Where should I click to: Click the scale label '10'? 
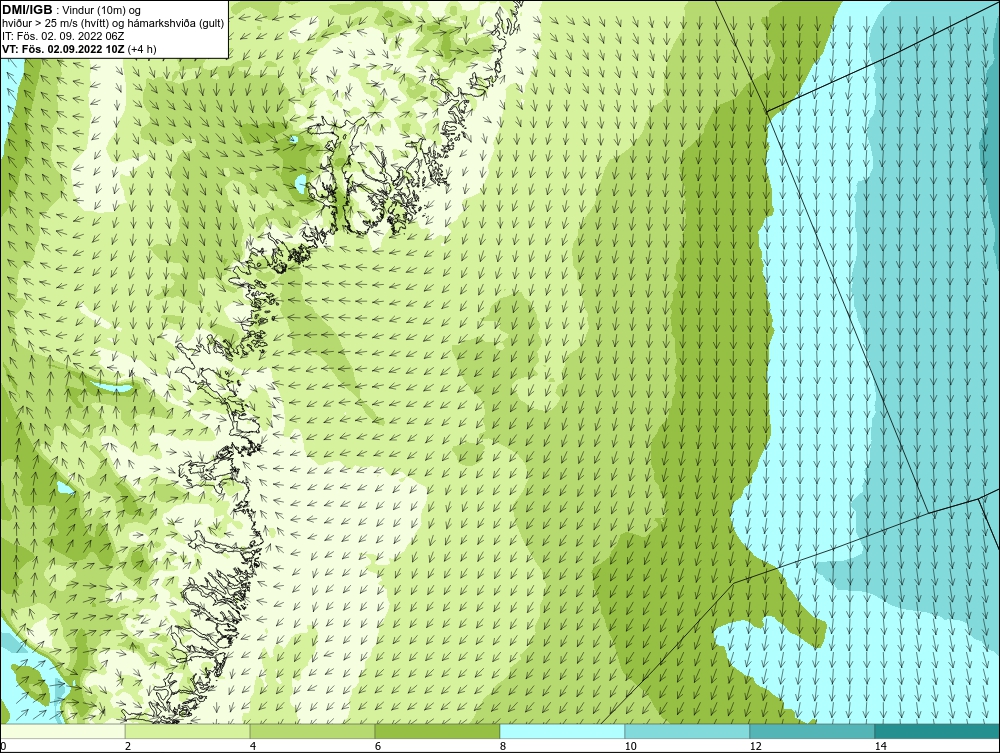pyautogui.click(x=630, y=747)
